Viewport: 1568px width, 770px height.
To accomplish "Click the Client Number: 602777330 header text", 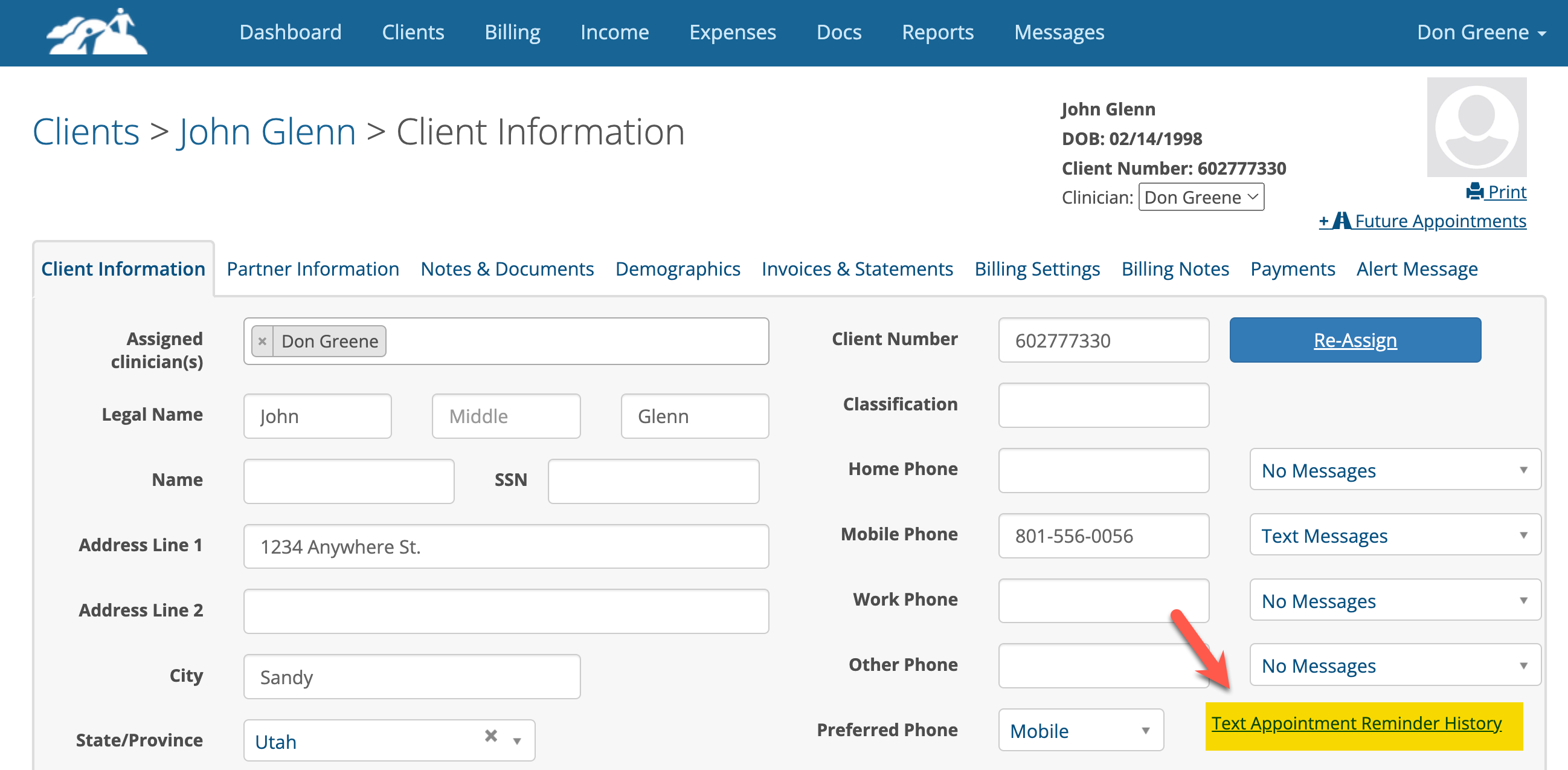I will pos(1174,168).
